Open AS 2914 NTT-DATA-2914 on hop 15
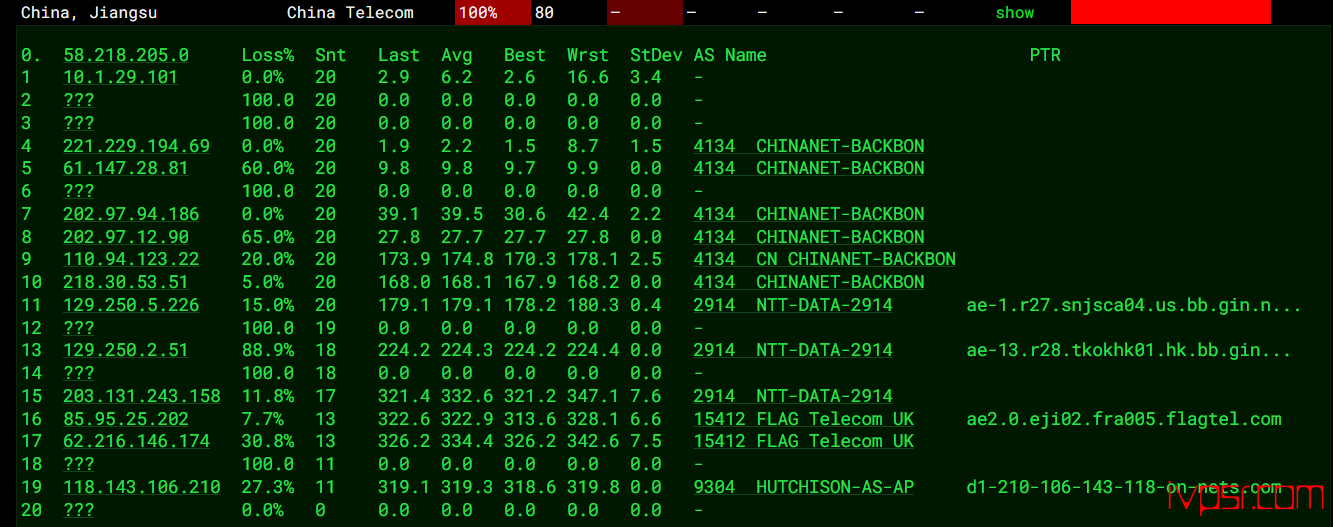This screenshot has height=527, width=1333. [x=793, y=396]
